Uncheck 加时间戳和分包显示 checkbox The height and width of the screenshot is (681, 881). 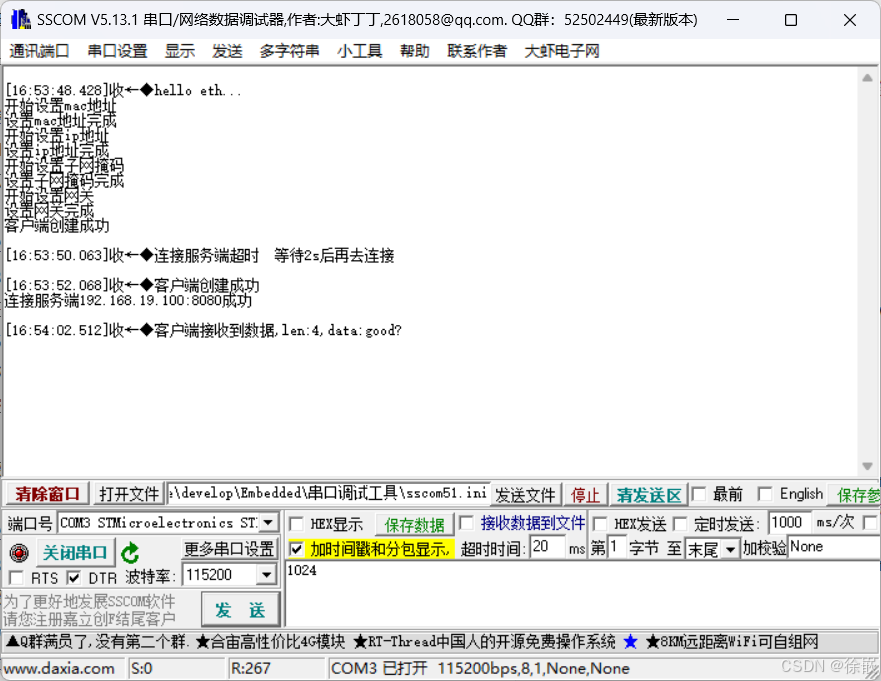click(296, 548)
